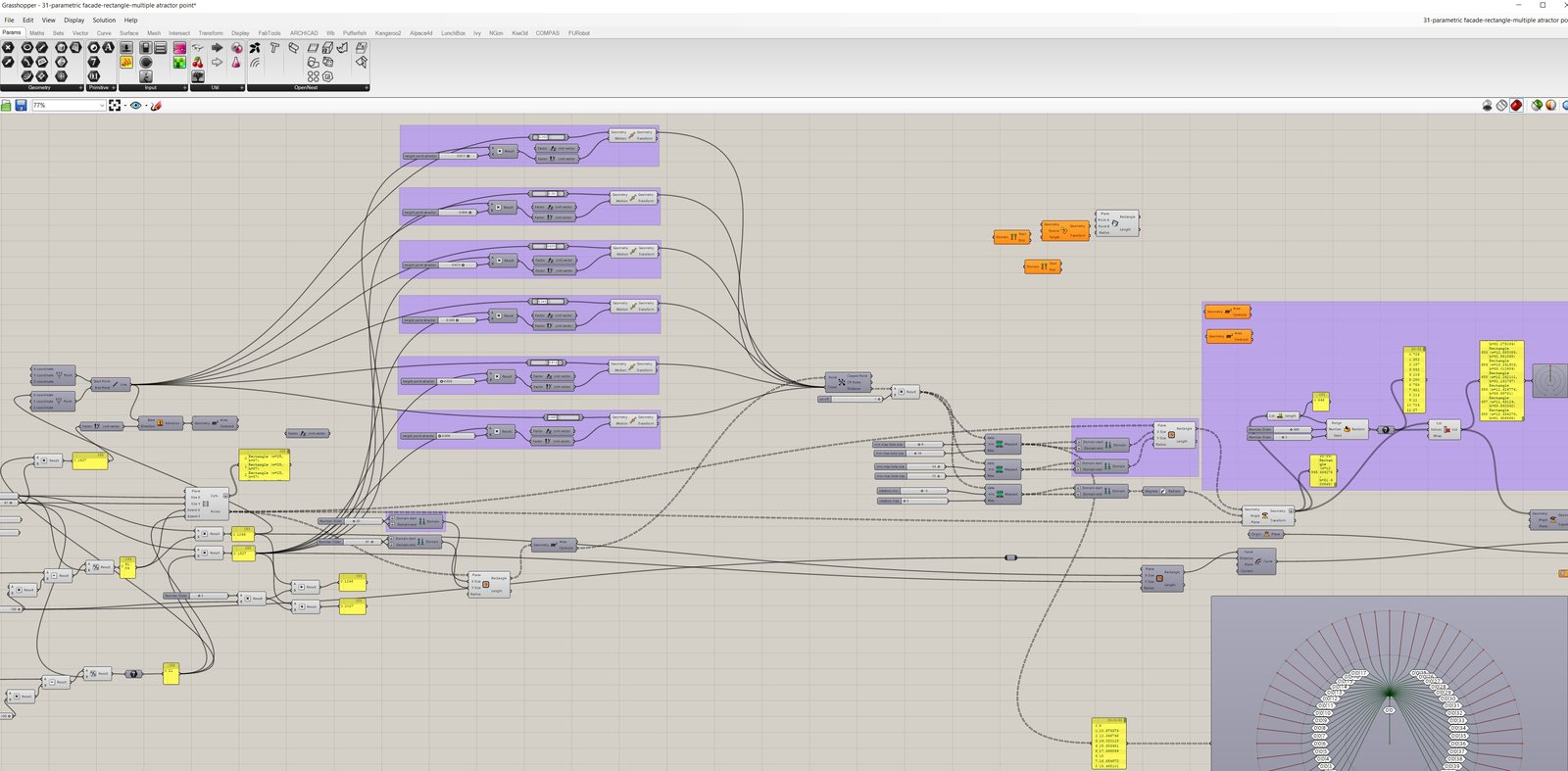Select the cherry picker icon in Util group
1568x771 pixels.
198,62
